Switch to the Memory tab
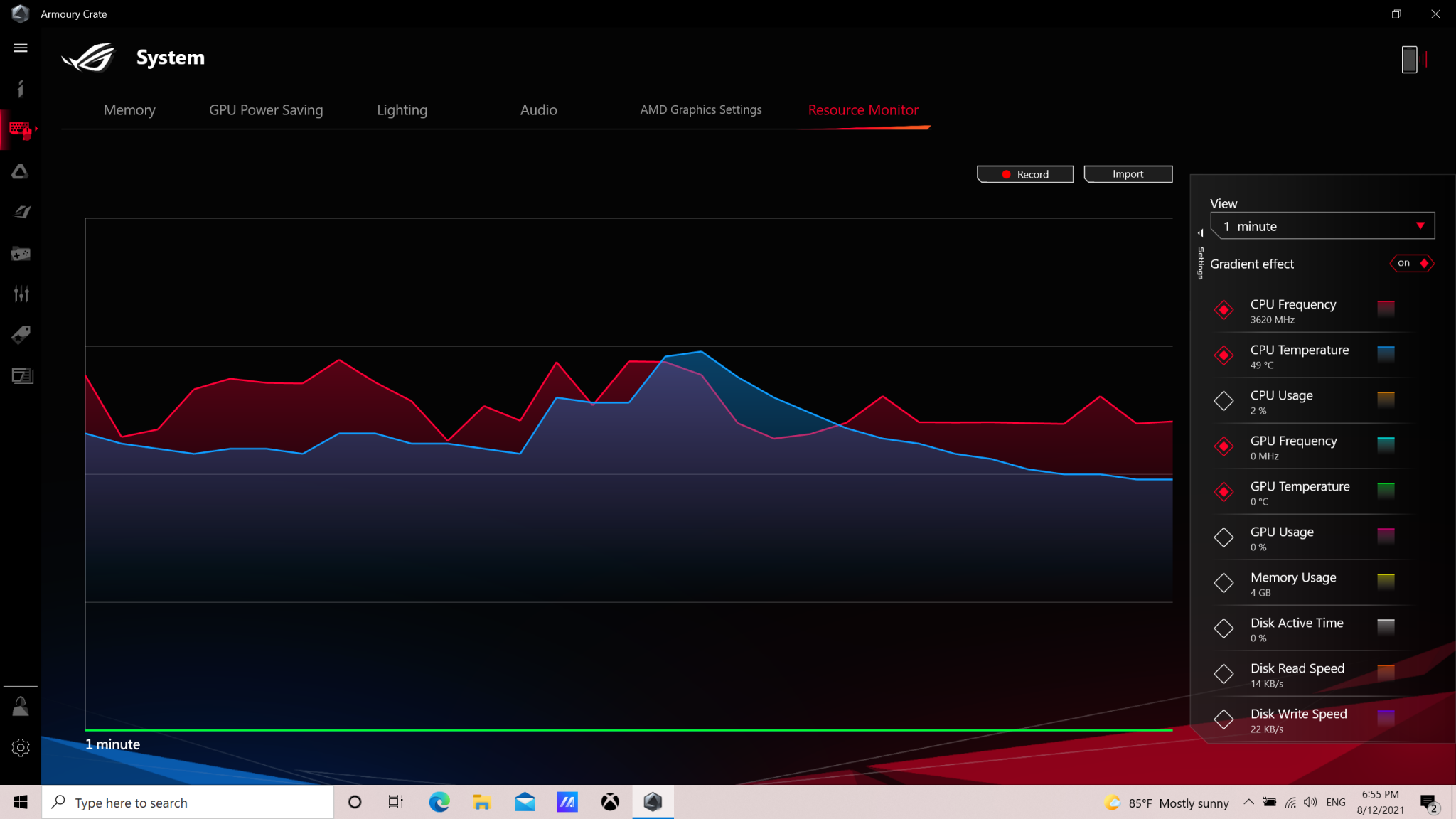The width and height of the screenshot is (1456, 819). [129, 110]
